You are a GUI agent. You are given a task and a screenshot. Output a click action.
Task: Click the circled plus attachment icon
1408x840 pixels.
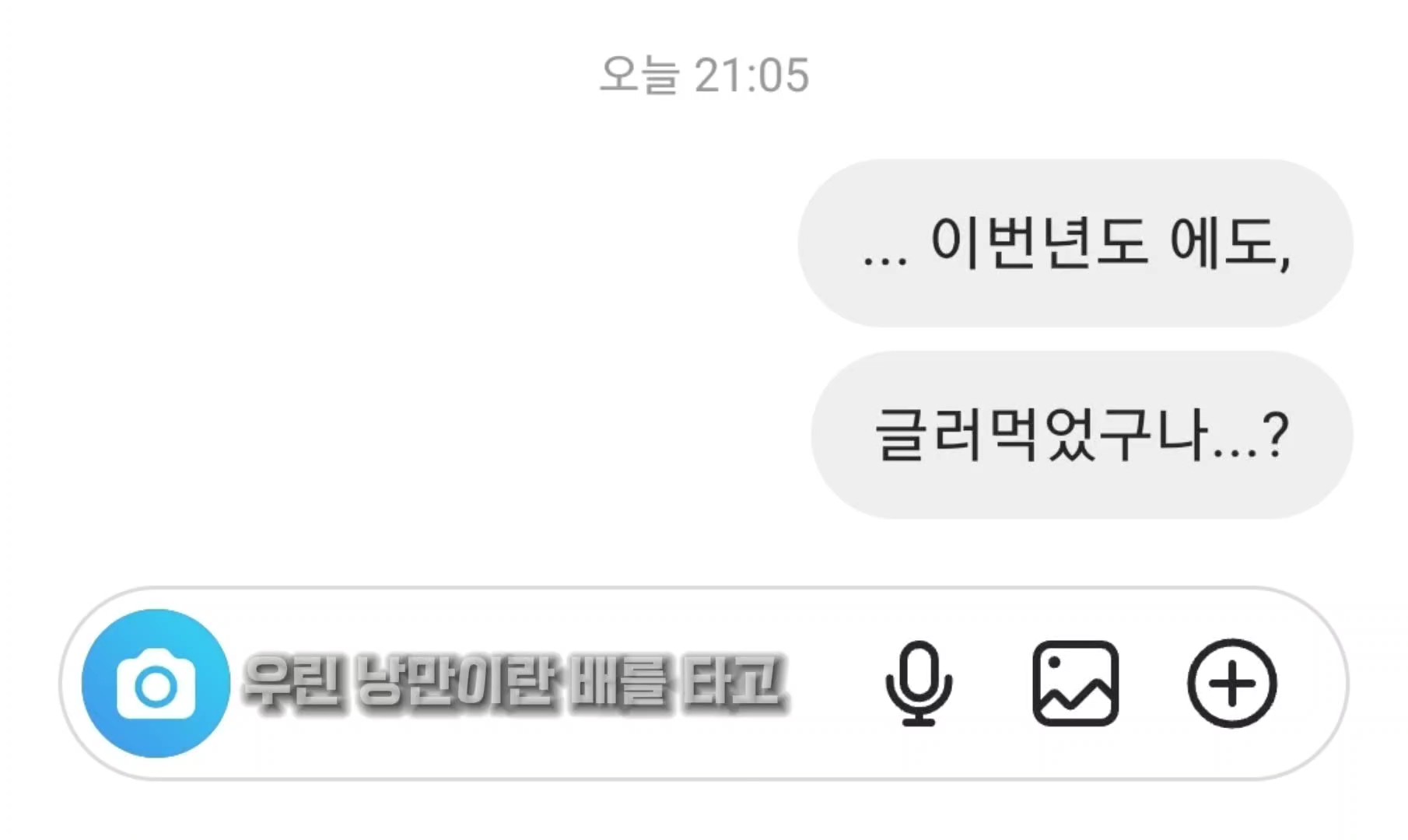tap(1232, 684)
